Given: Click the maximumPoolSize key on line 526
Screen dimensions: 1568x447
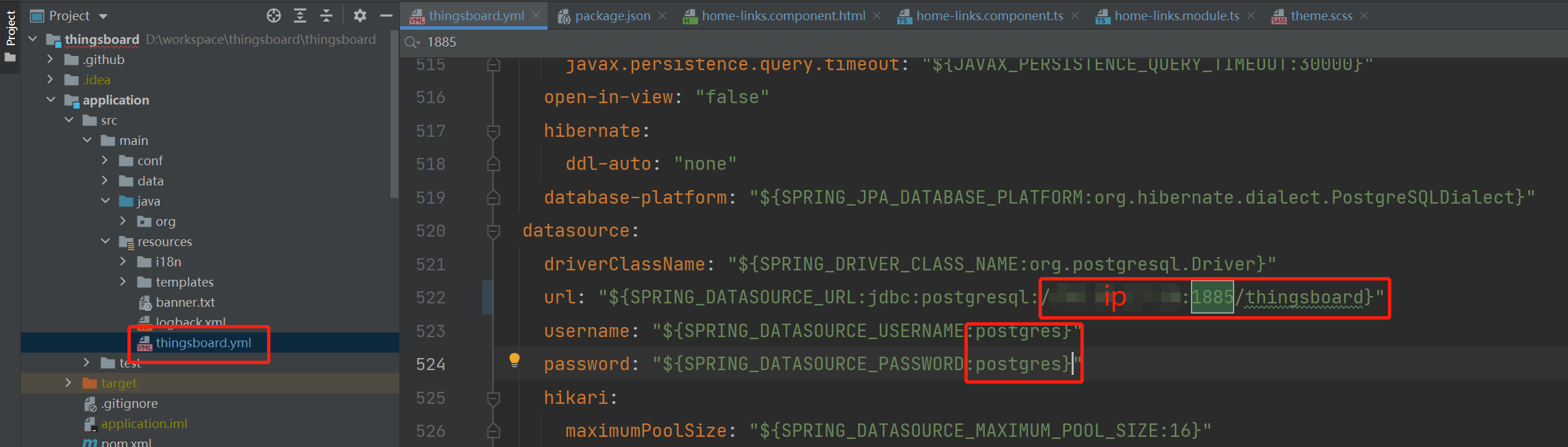Looking at the screenshot, I should 645,431.
